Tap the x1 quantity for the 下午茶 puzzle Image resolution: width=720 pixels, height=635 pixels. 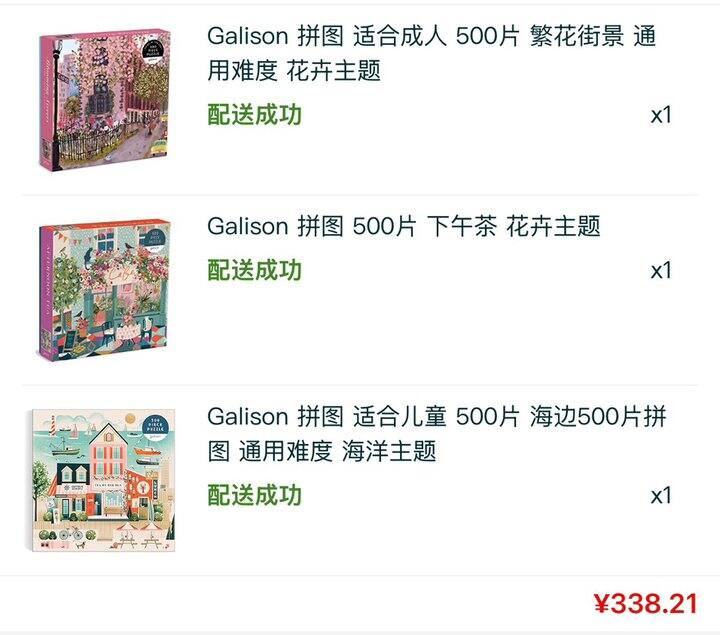tap(661, 270)
